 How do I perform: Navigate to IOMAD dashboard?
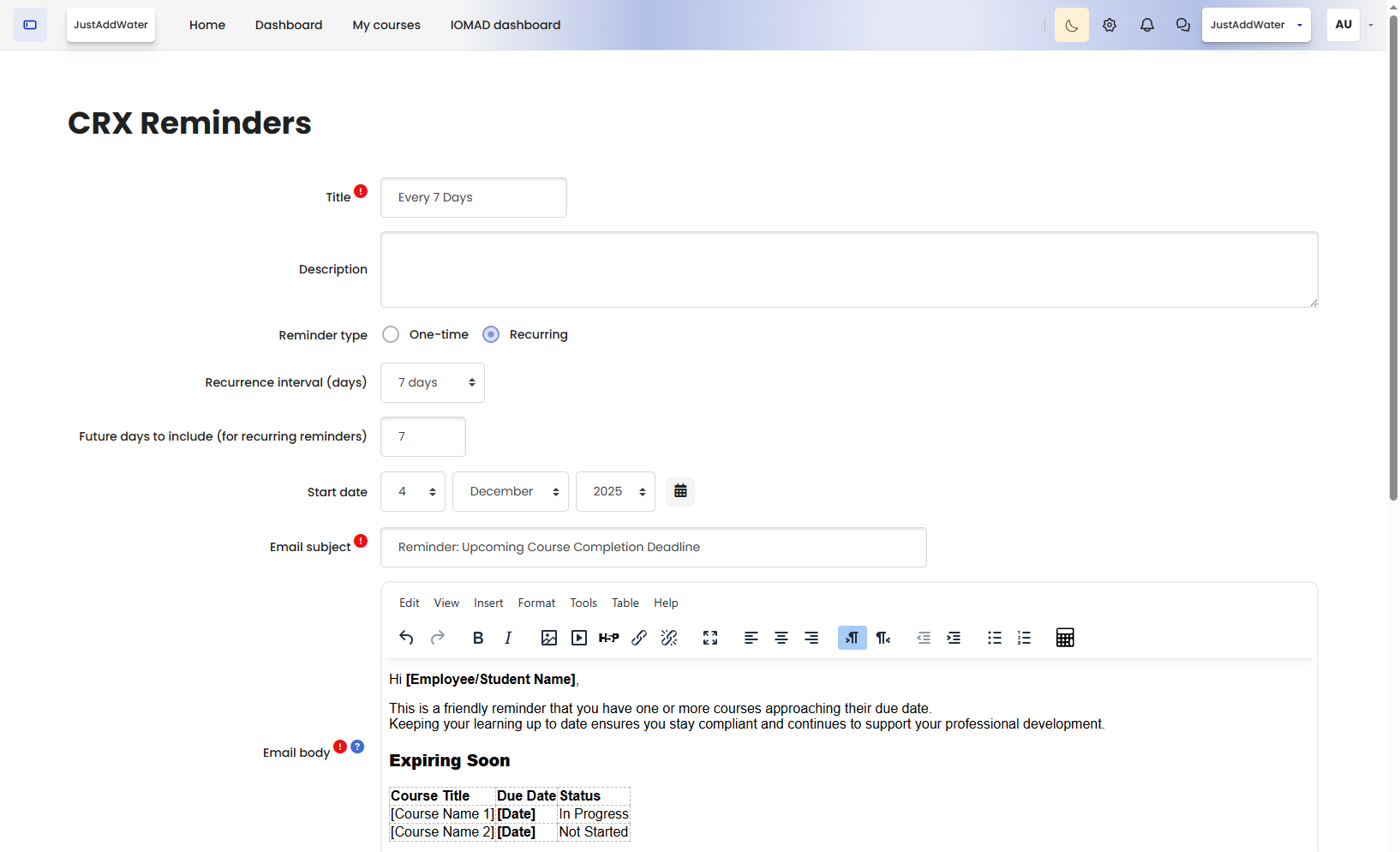tap(506, 25)
